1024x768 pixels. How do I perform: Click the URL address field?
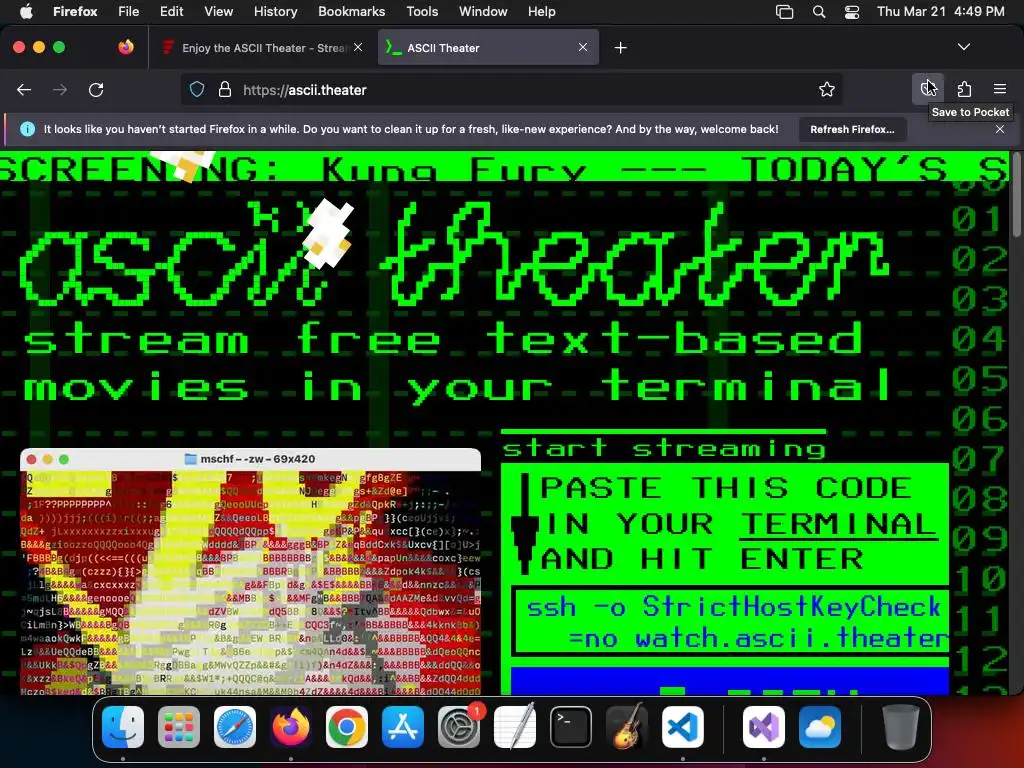coord(511,89)
